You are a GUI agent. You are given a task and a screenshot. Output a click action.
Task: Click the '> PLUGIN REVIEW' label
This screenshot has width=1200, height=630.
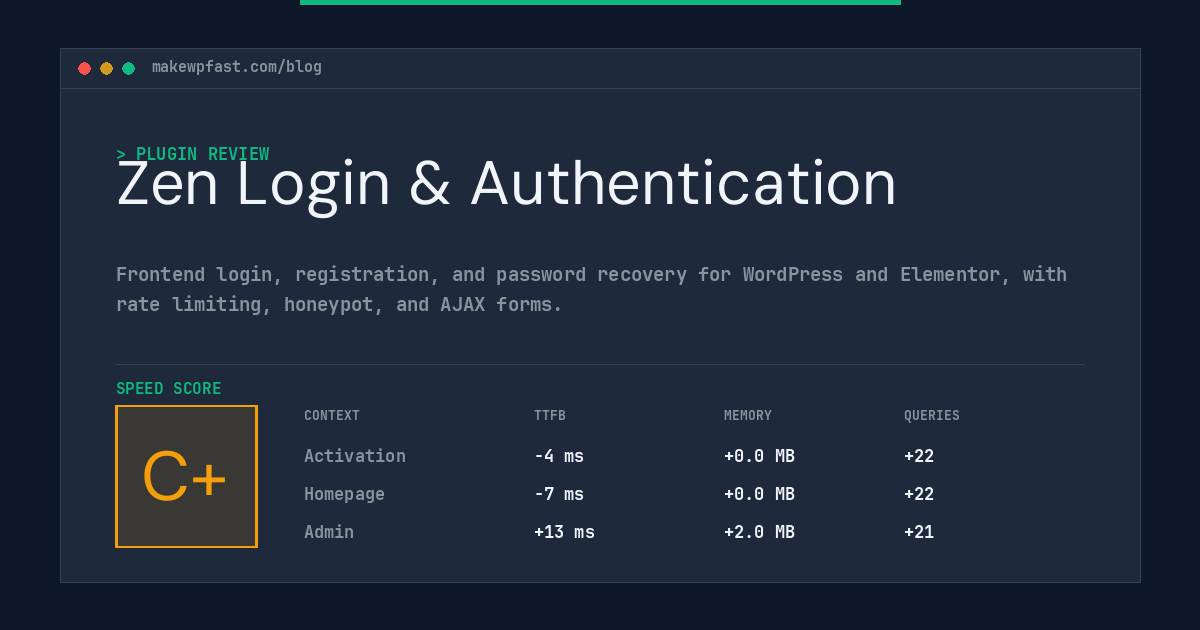[193, 154]
